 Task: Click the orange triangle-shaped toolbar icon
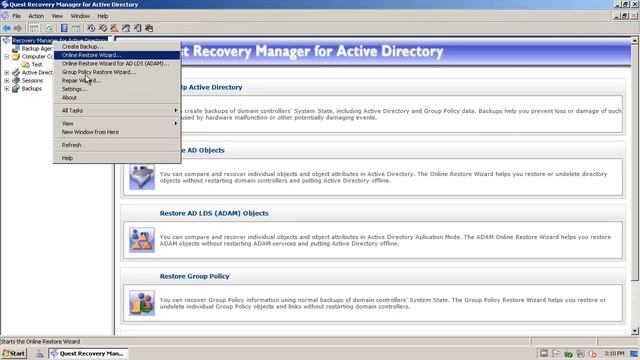(x=114, y=28)
